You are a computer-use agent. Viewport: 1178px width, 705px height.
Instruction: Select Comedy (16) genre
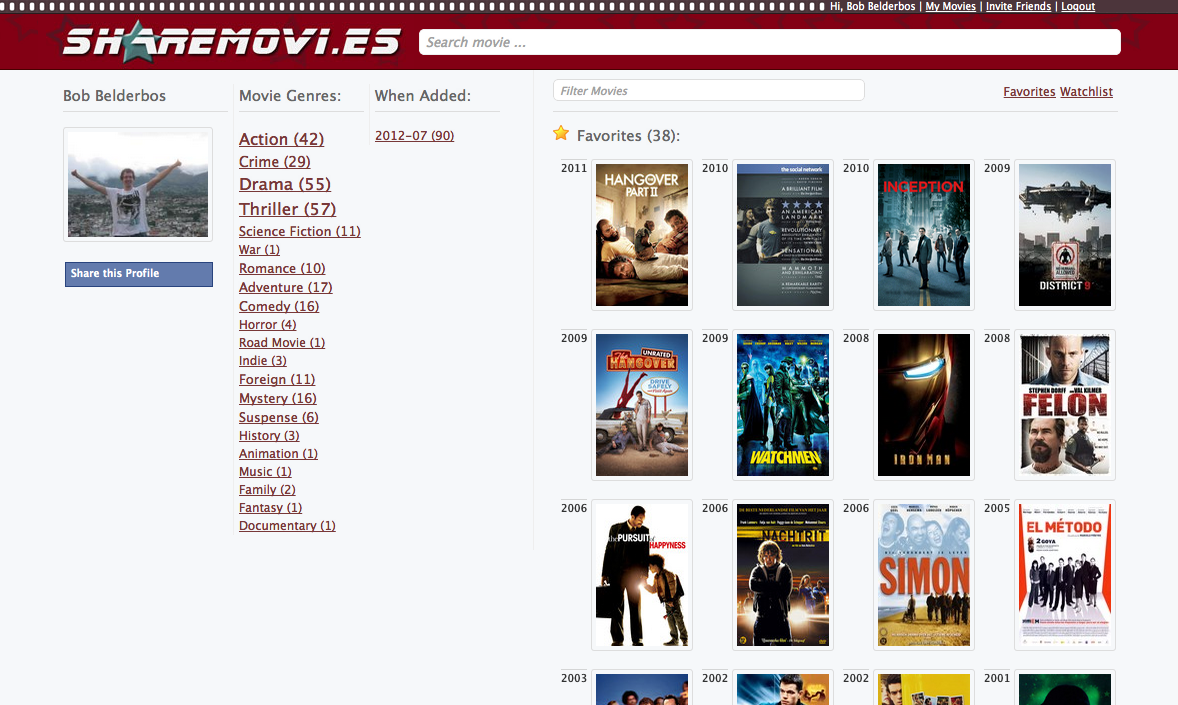[x=279, y=306]
